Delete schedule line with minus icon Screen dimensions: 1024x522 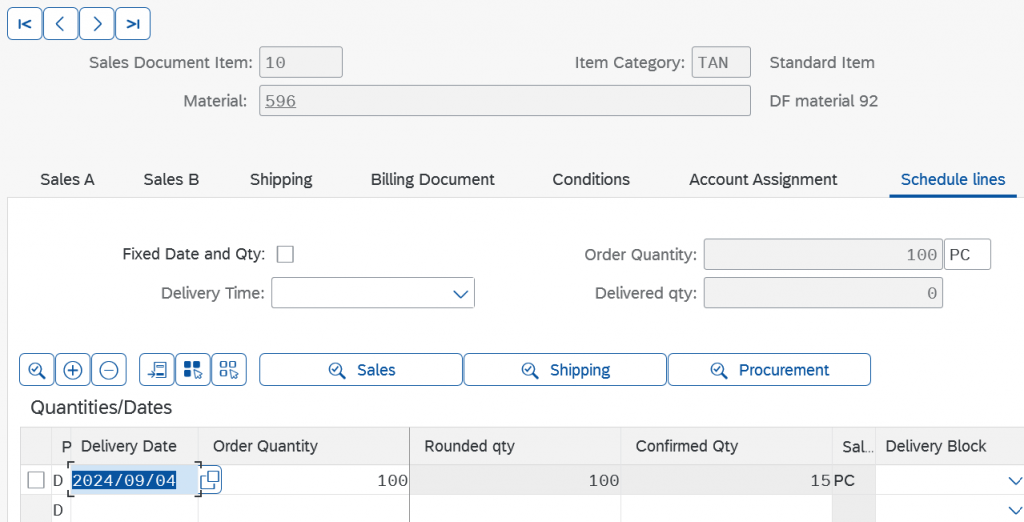point(108,370)
